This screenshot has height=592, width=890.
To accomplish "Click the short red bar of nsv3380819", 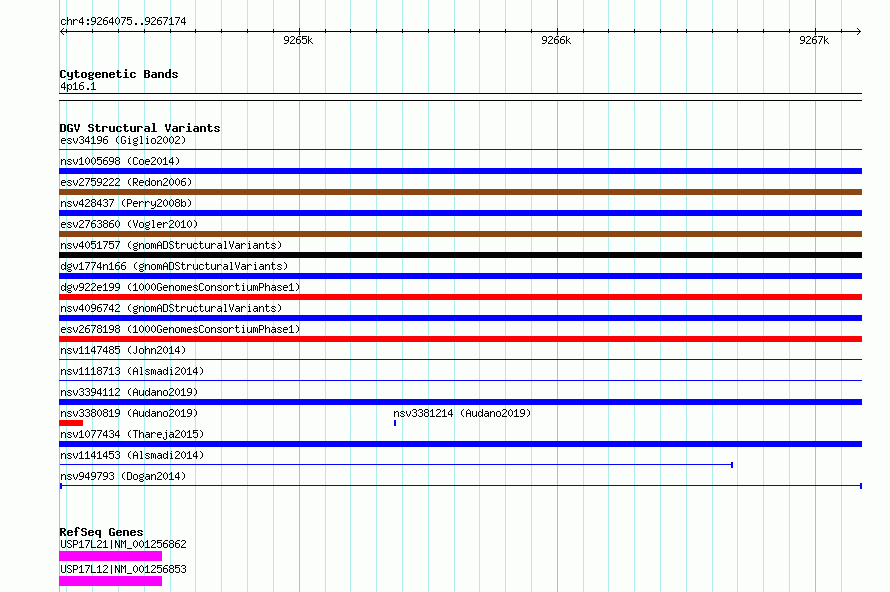I will (71, 423).
